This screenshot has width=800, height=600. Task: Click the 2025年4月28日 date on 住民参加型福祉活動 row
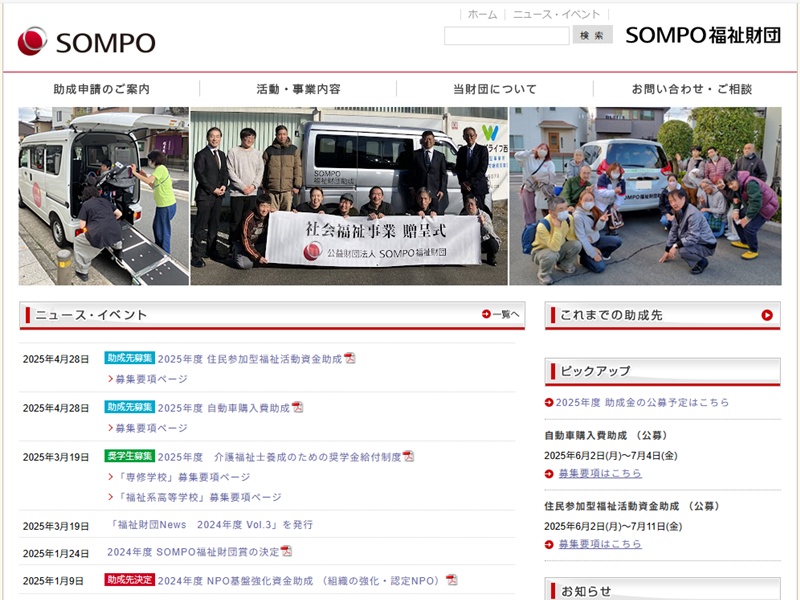(56, 359)
